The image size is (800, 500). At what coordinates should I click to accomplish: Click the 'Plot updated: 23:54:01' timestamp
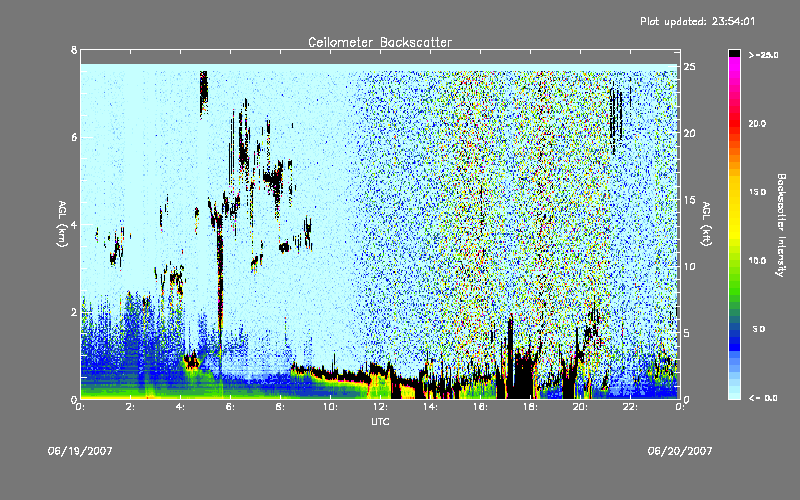pyautogui.click(x=697, y=21)
